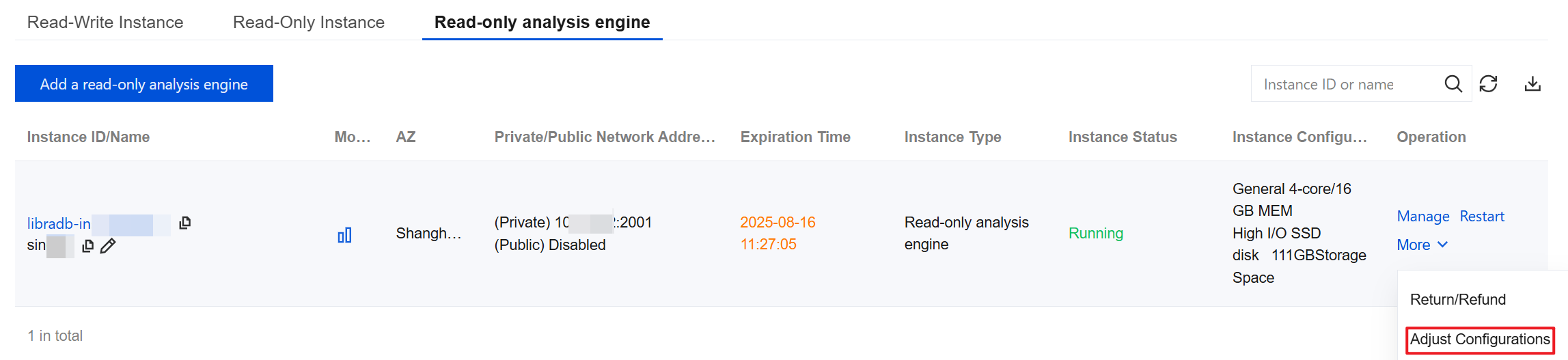The width and height of the screenshot is (1568, 360).
Task: Restart the analysis engine instance
Action: click(x=1482, y=217)
